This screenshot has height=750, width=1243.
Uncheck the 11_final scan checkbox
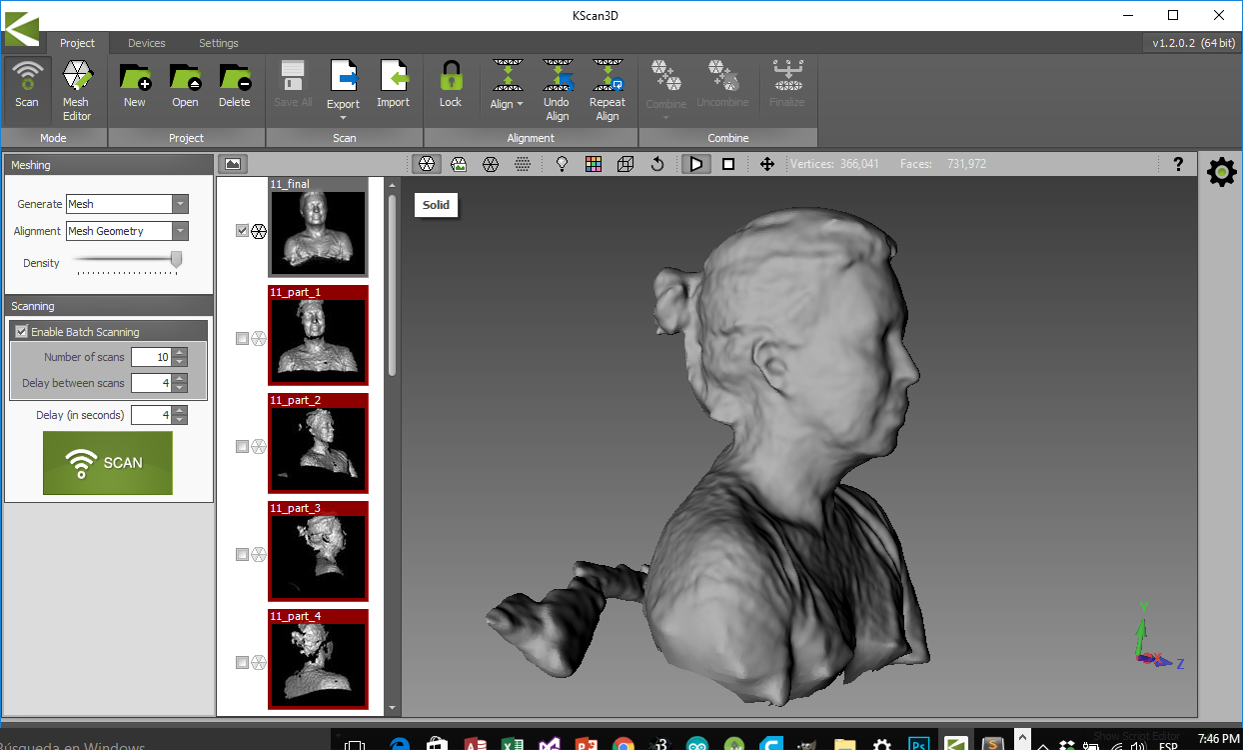(x=242, y=231)
